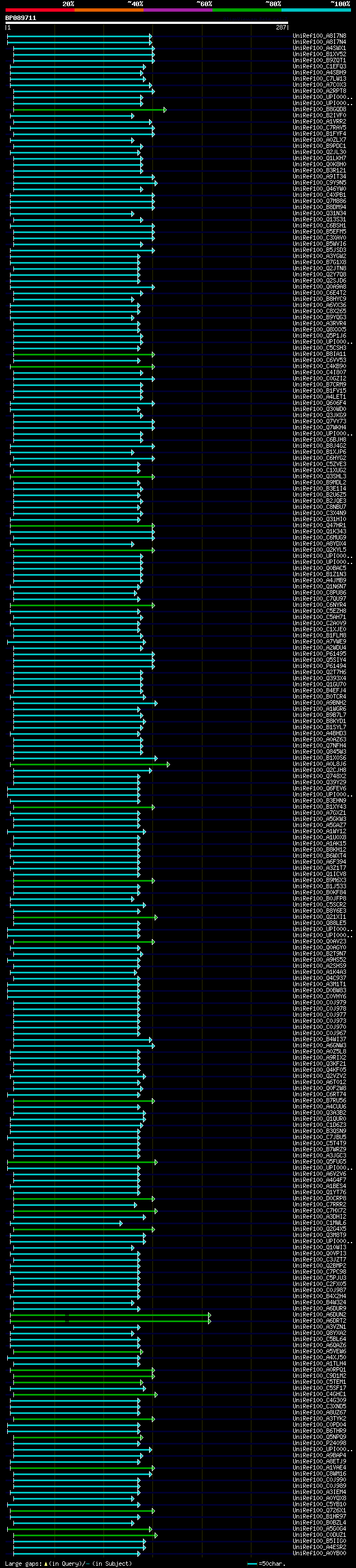The width and height of the screenshot is (356, 1568).
Task: Open hit UniRef100_B1XV52
Action: (319, 54)
